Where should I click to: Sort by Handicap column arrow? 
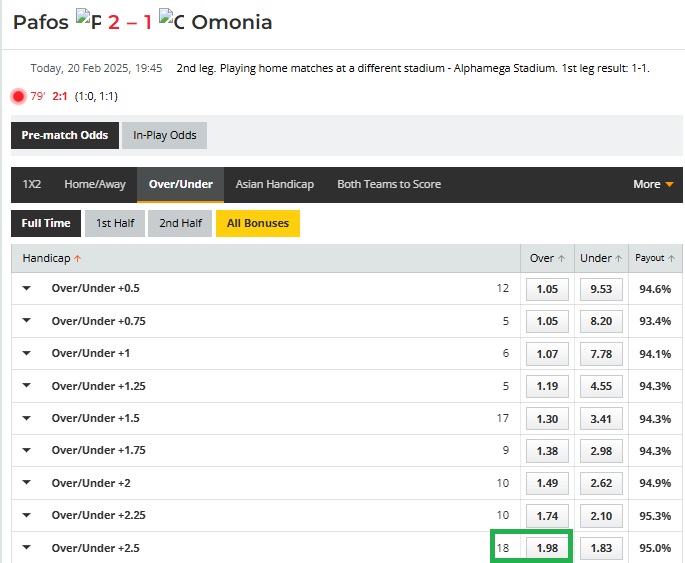78,258
